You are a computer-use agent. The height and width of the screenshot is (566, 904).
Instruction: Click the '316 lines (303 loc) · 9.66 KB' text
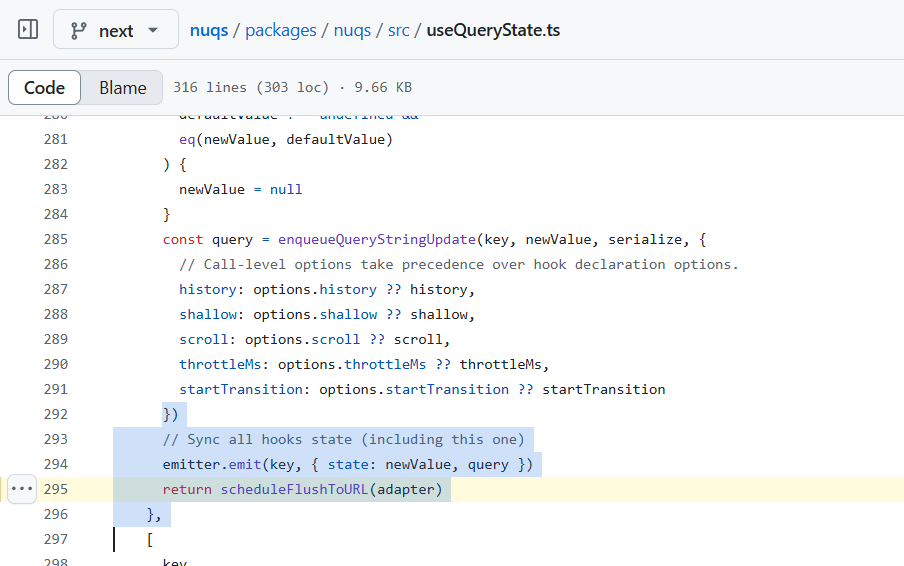coord(292,88)
